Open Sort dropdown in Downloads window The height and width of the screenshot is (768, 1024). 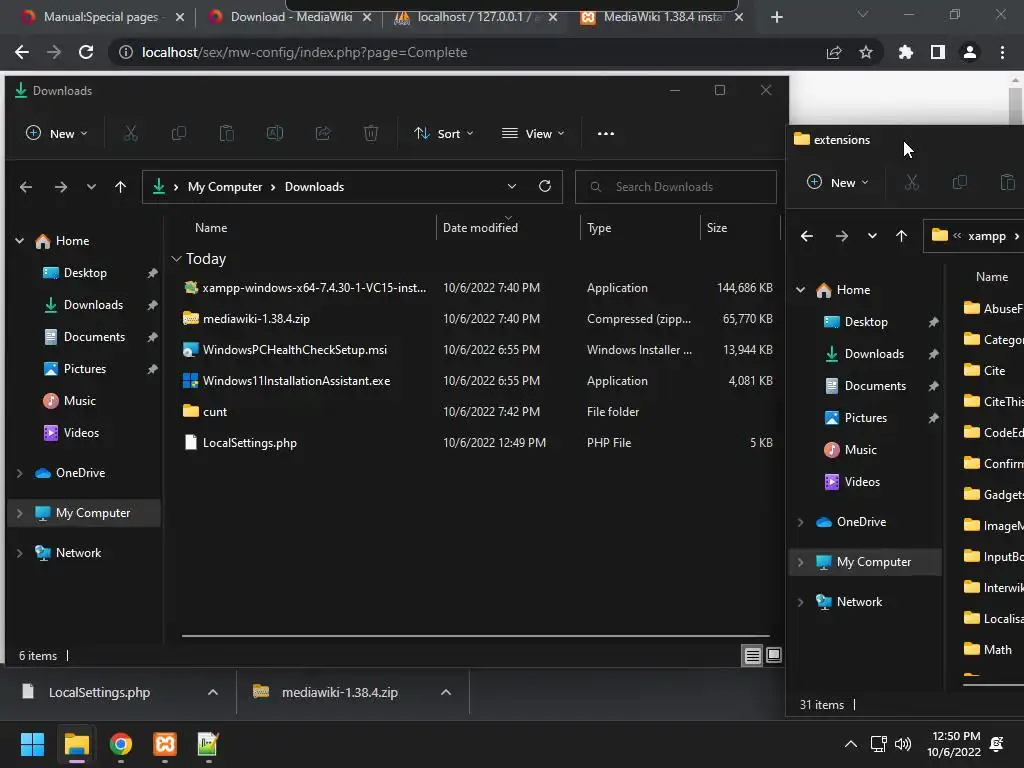pos(444,133)
